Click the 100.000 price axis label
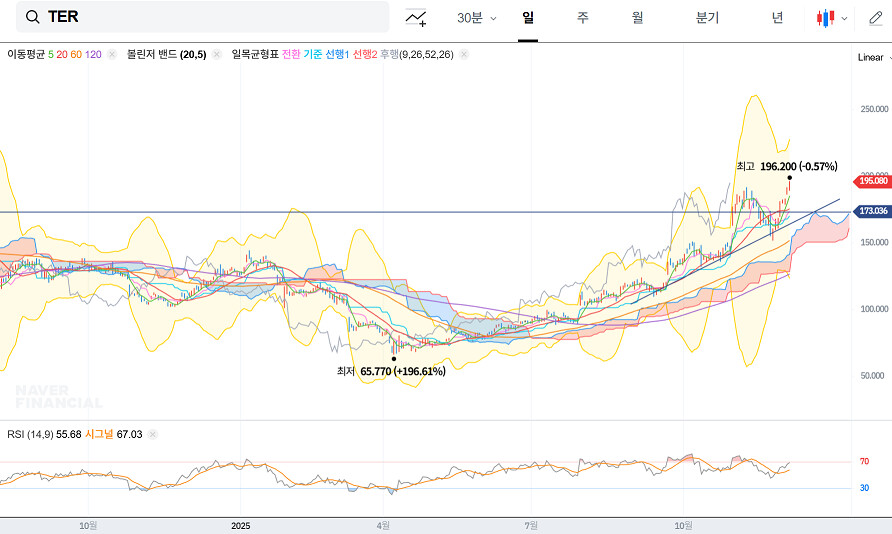The width and height of the screenshot is (892, 534). (x=874, y=309)
